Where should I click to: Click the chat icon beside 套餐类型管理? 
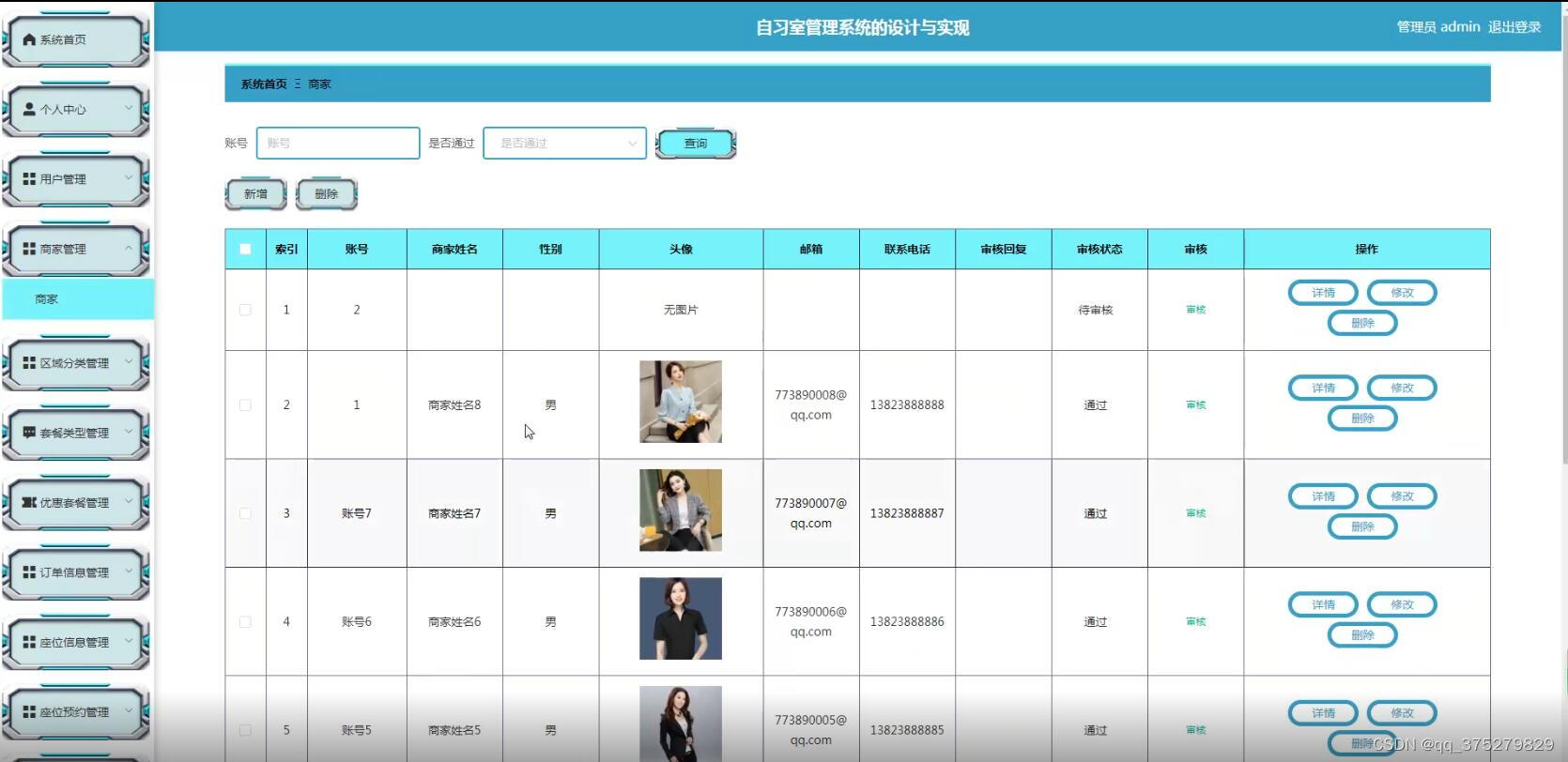[29, 433]
